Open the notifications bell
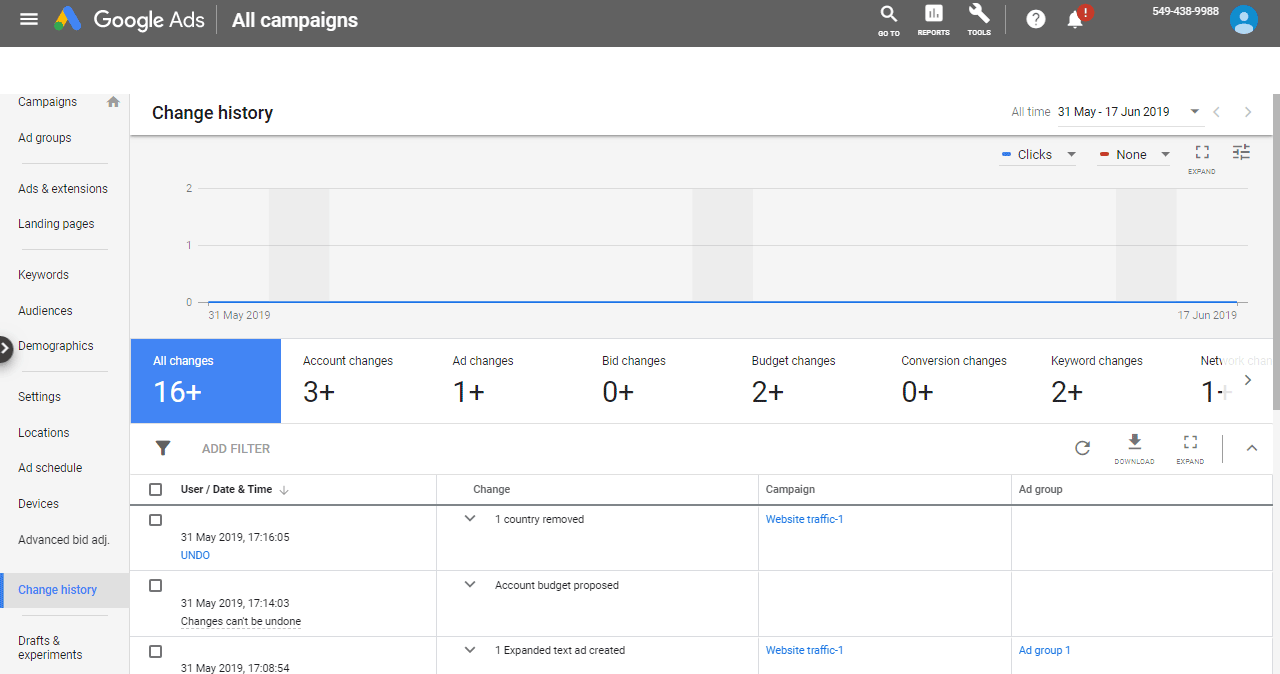The height and width of the screenshot is (674, 1280). (1076, 19)
